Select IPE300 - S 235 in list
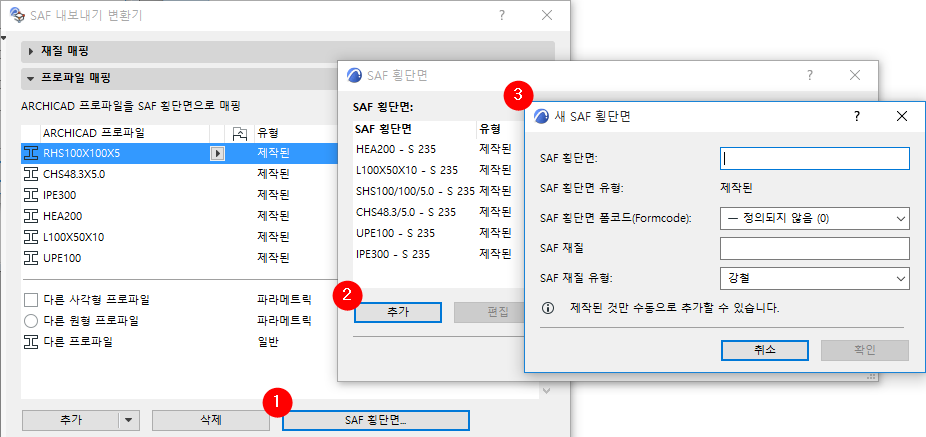 [x=436, y=255]
